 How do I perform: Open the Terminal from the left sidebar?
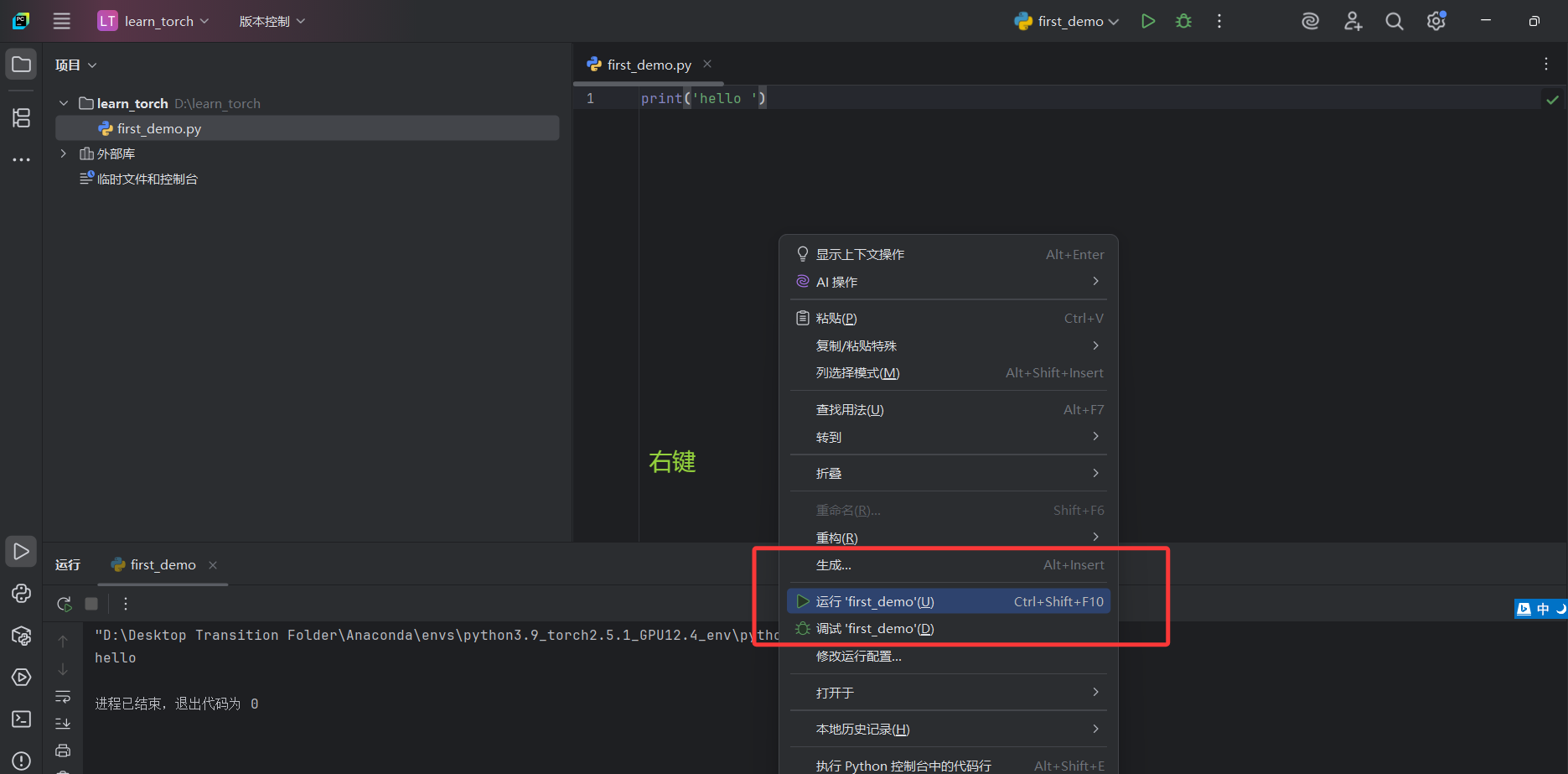21,719
